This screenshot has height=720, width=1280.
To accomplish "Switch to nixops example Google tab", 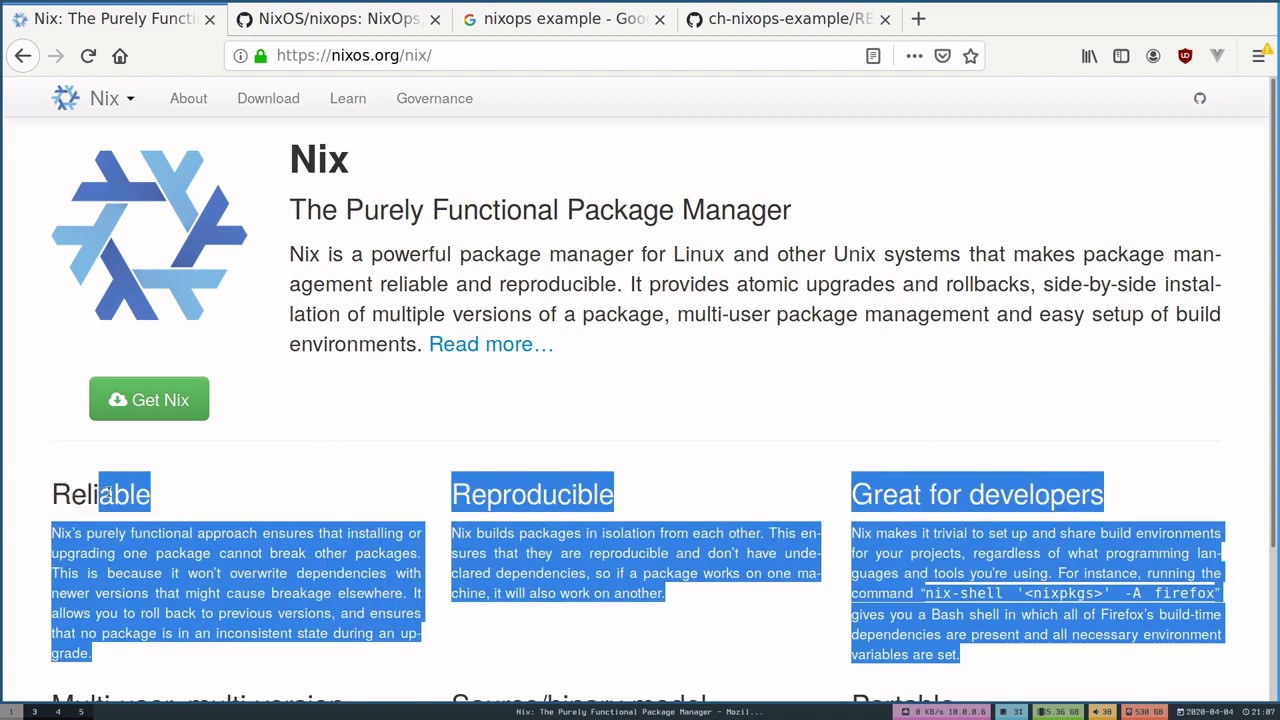I will (x=563, y=19).
